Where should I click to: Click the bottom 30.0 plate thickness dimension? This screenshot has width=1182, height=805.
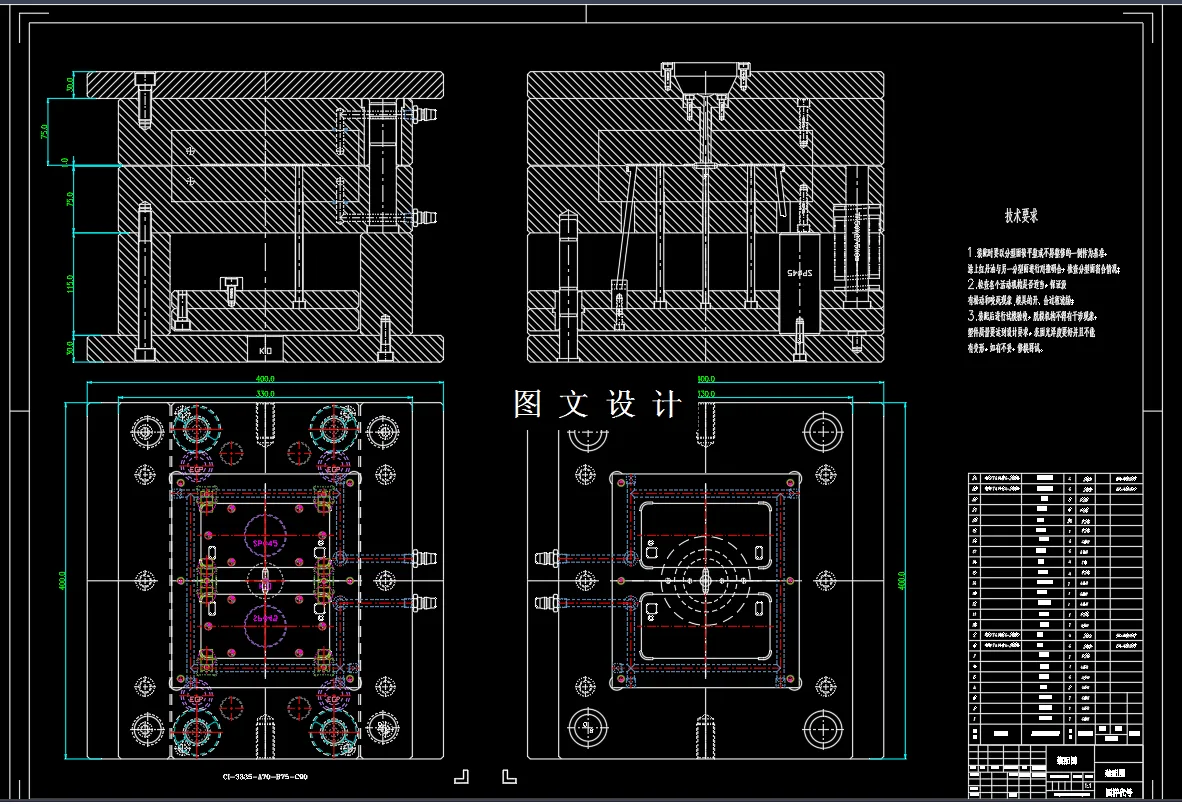tap(70, 348)
